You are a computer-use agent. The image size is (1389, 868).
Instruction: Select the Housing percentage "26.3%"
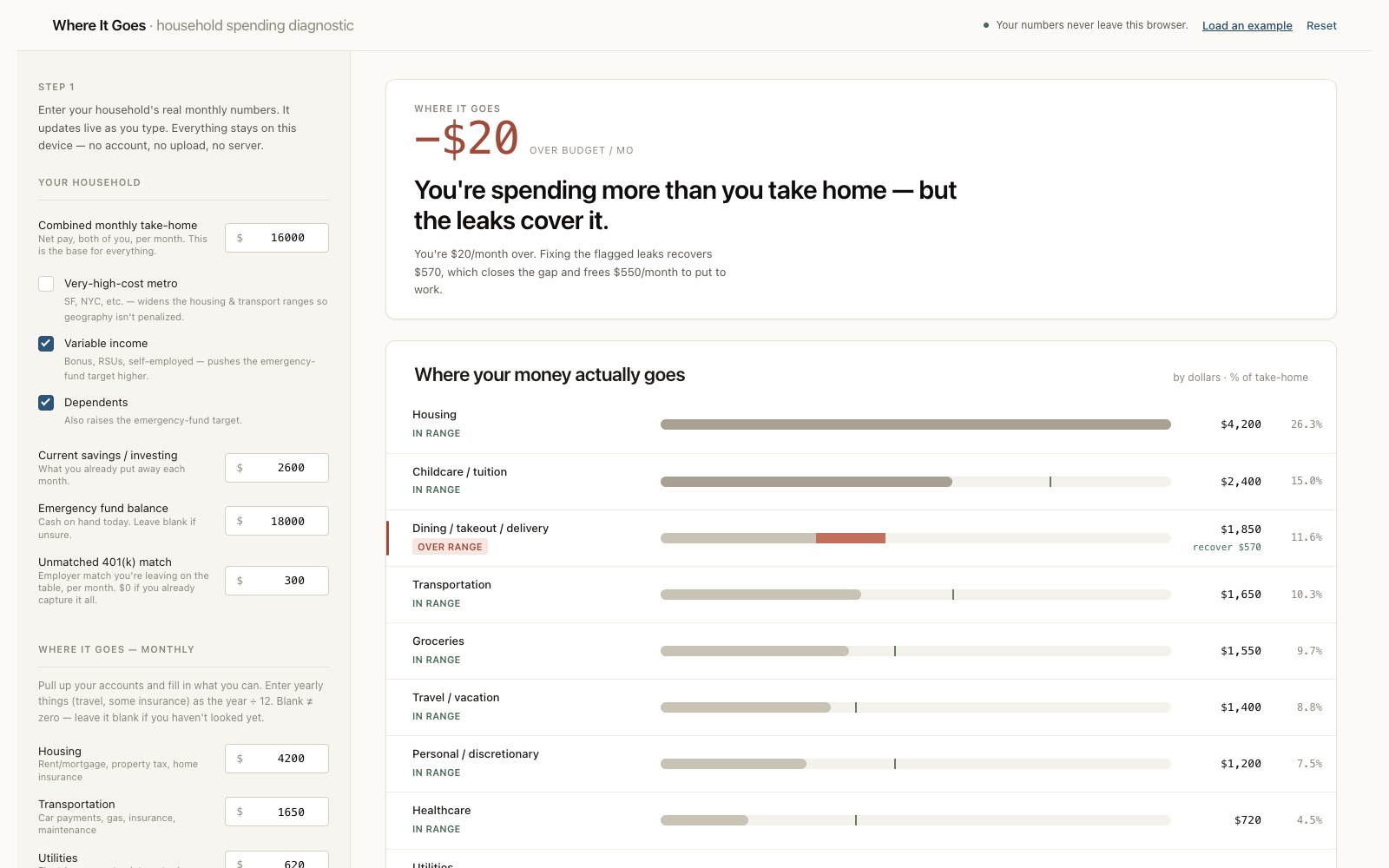(1307, 424)
